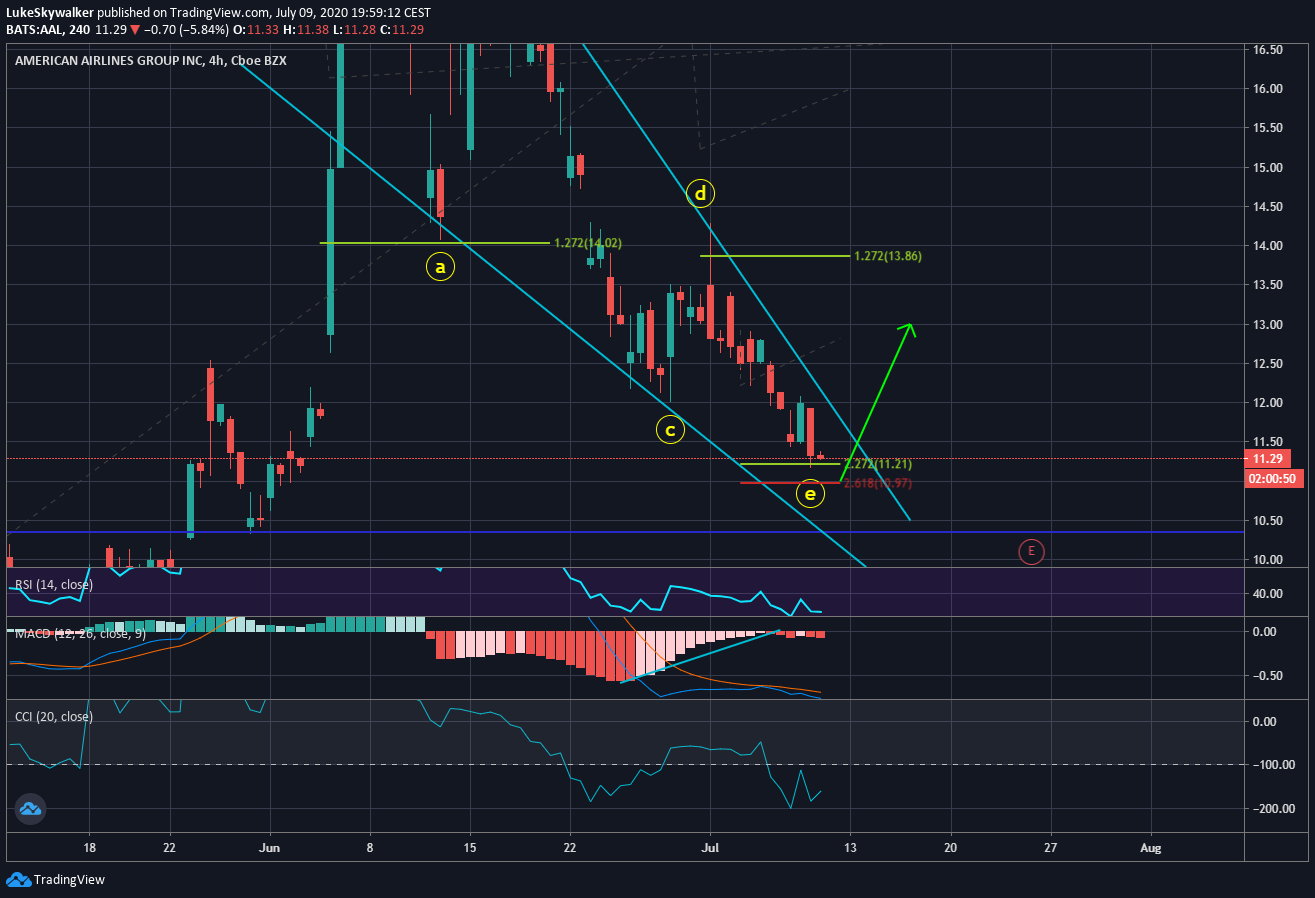Click the 'Aug' date axis label
The image size is (1315, 898).
(x=1151, y=846)
